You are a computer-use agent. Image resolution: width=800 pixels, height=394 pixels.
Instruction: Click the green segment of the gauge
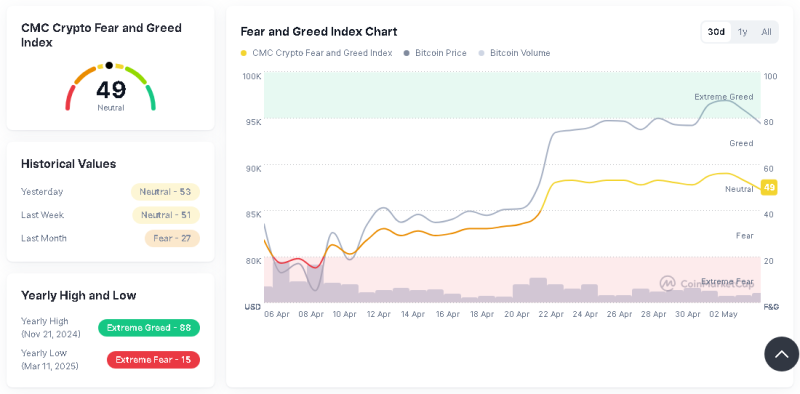coord(150,97)
